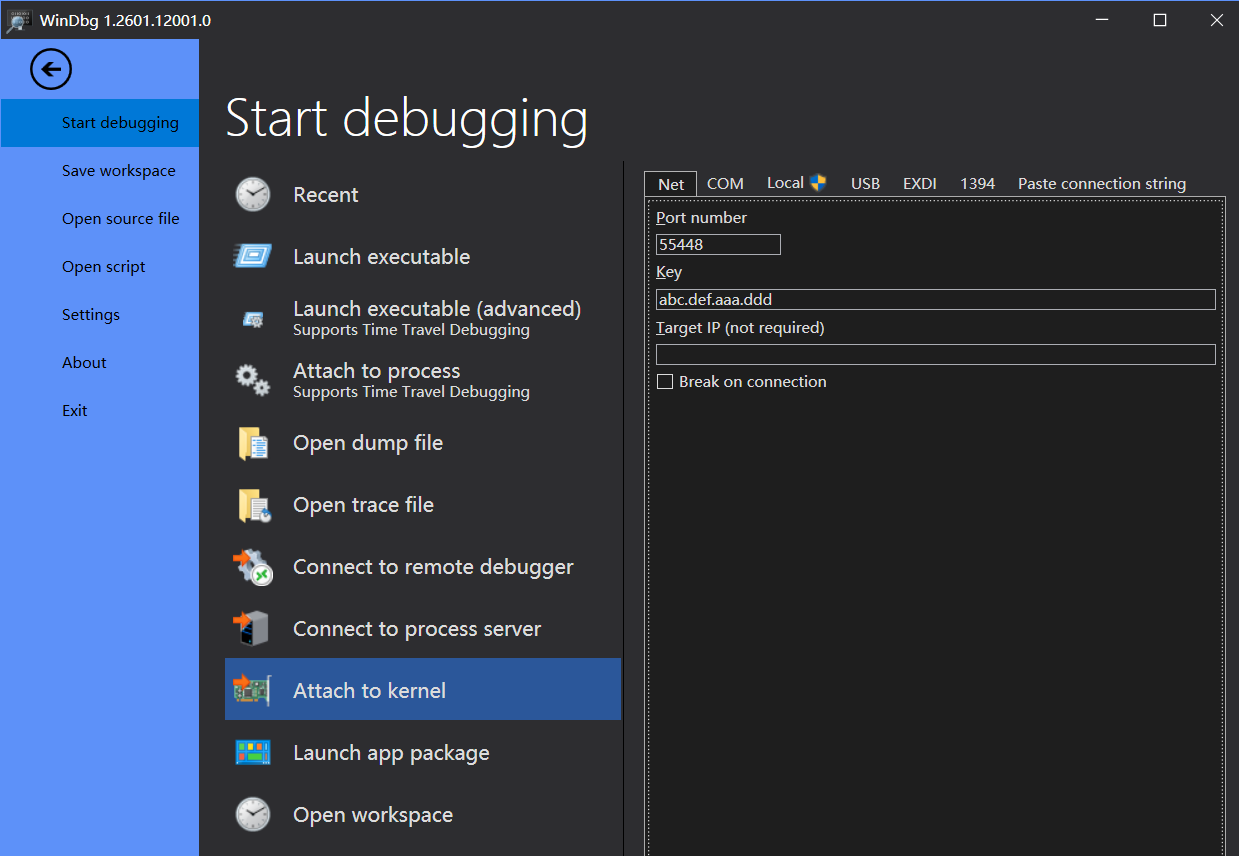Switch to the Net tab
The width and height of the screenshot is (1239, 856).
tap(671, 184)
